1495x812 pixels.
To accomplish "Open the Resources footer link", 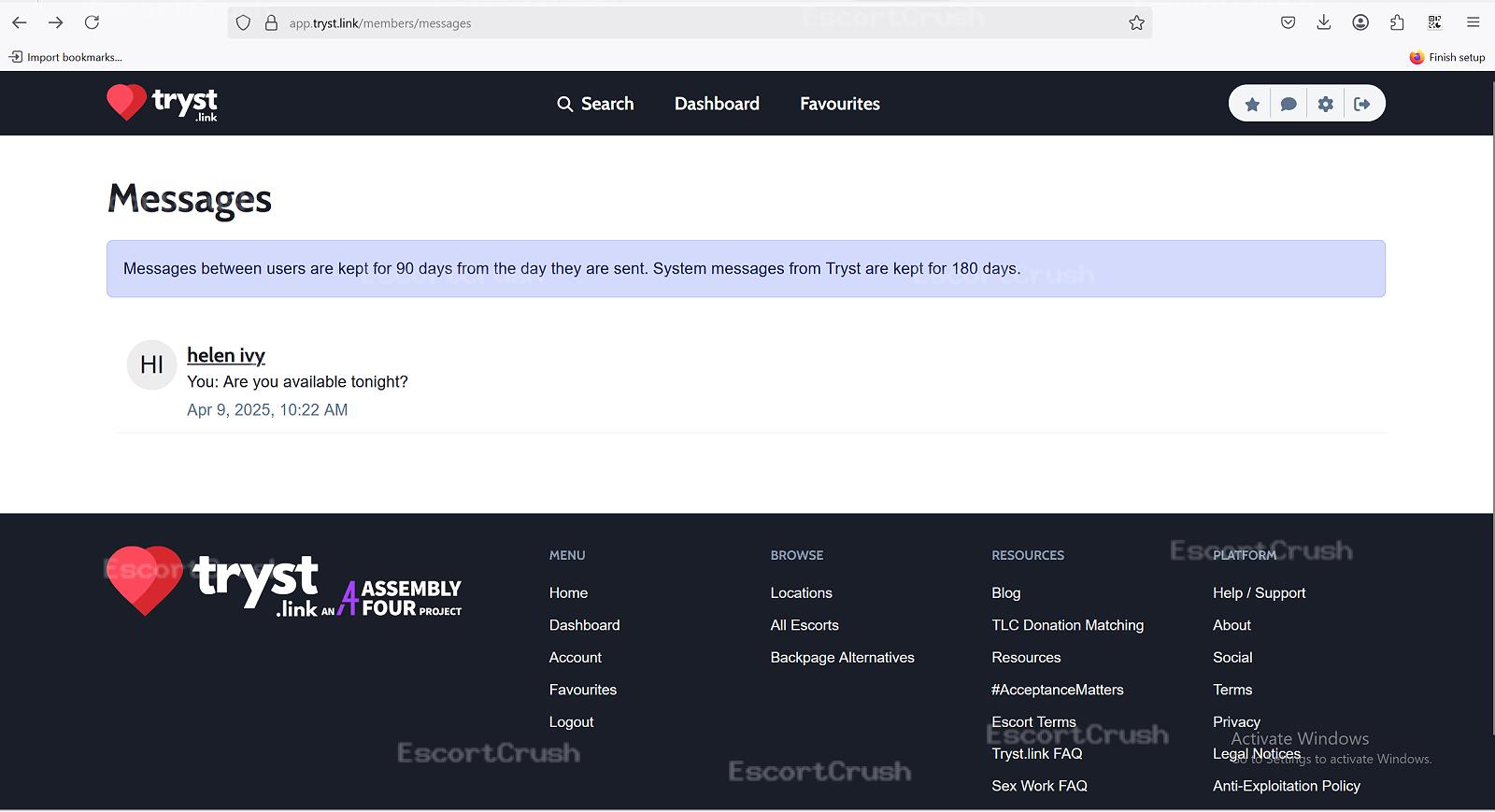I will click(1026, 658).
